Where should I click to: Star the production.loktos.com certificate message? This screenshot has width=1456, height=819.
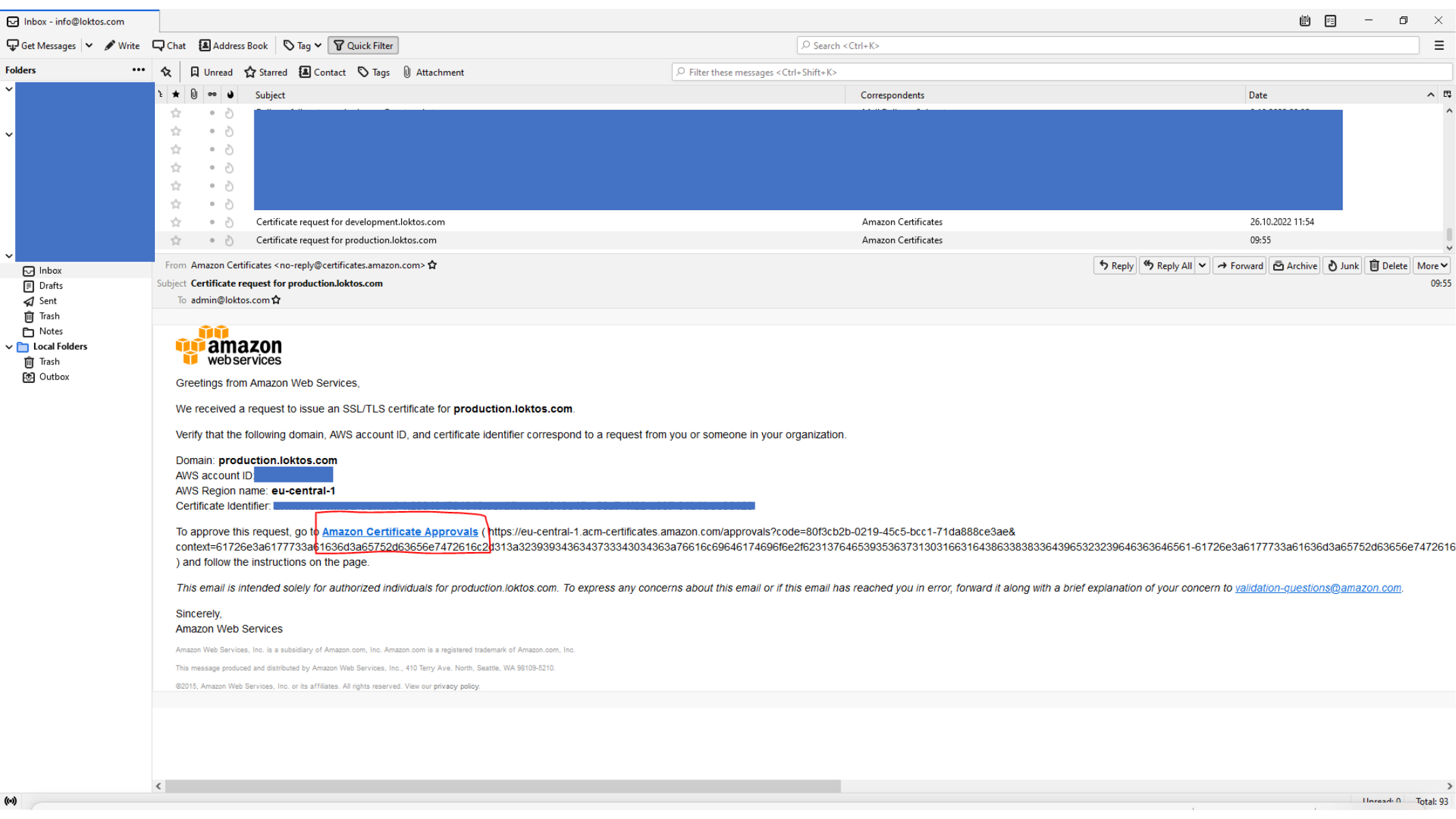click(x=176, y=240)
